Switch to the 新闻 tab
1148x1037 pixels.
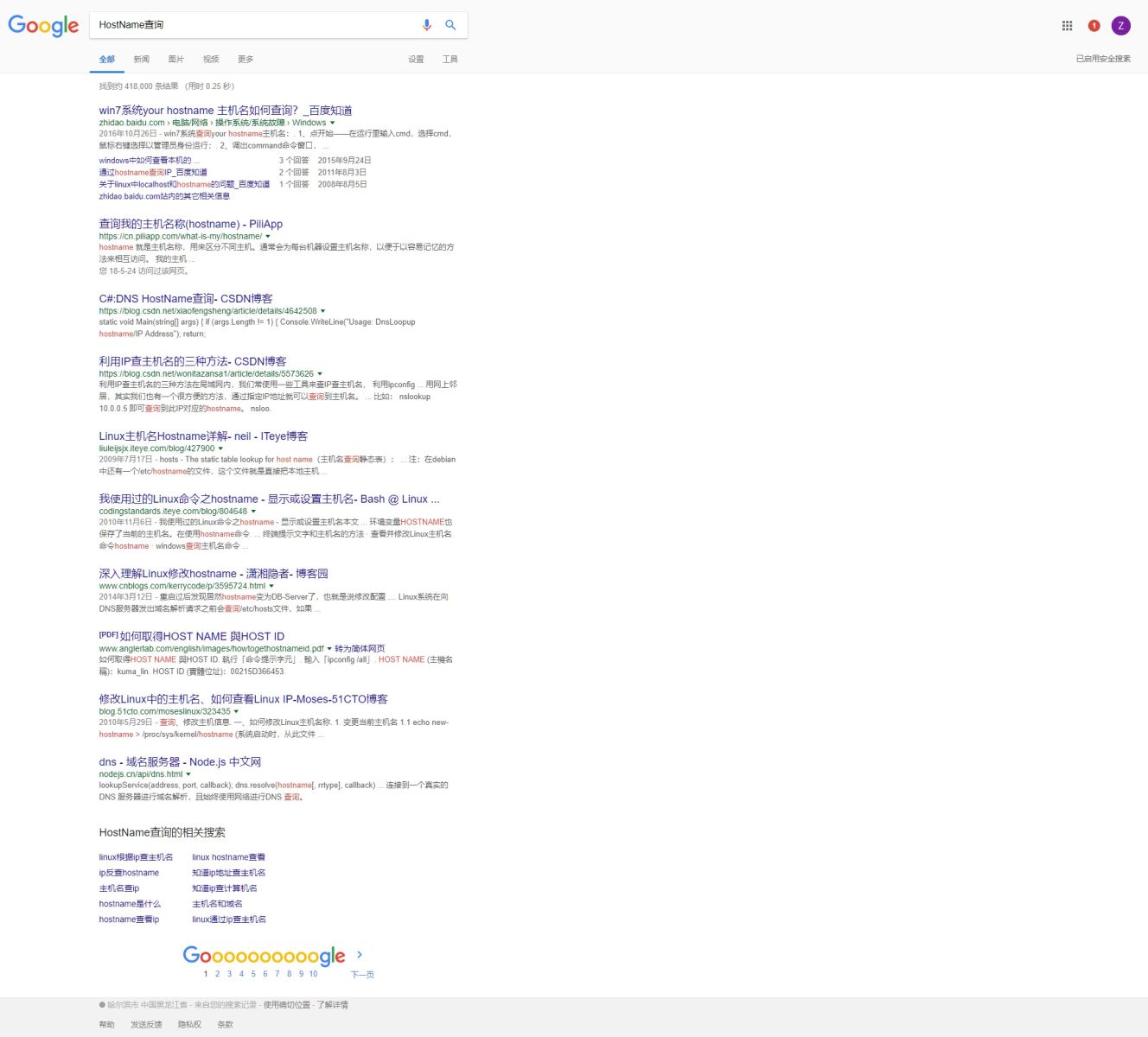(142, 60)
